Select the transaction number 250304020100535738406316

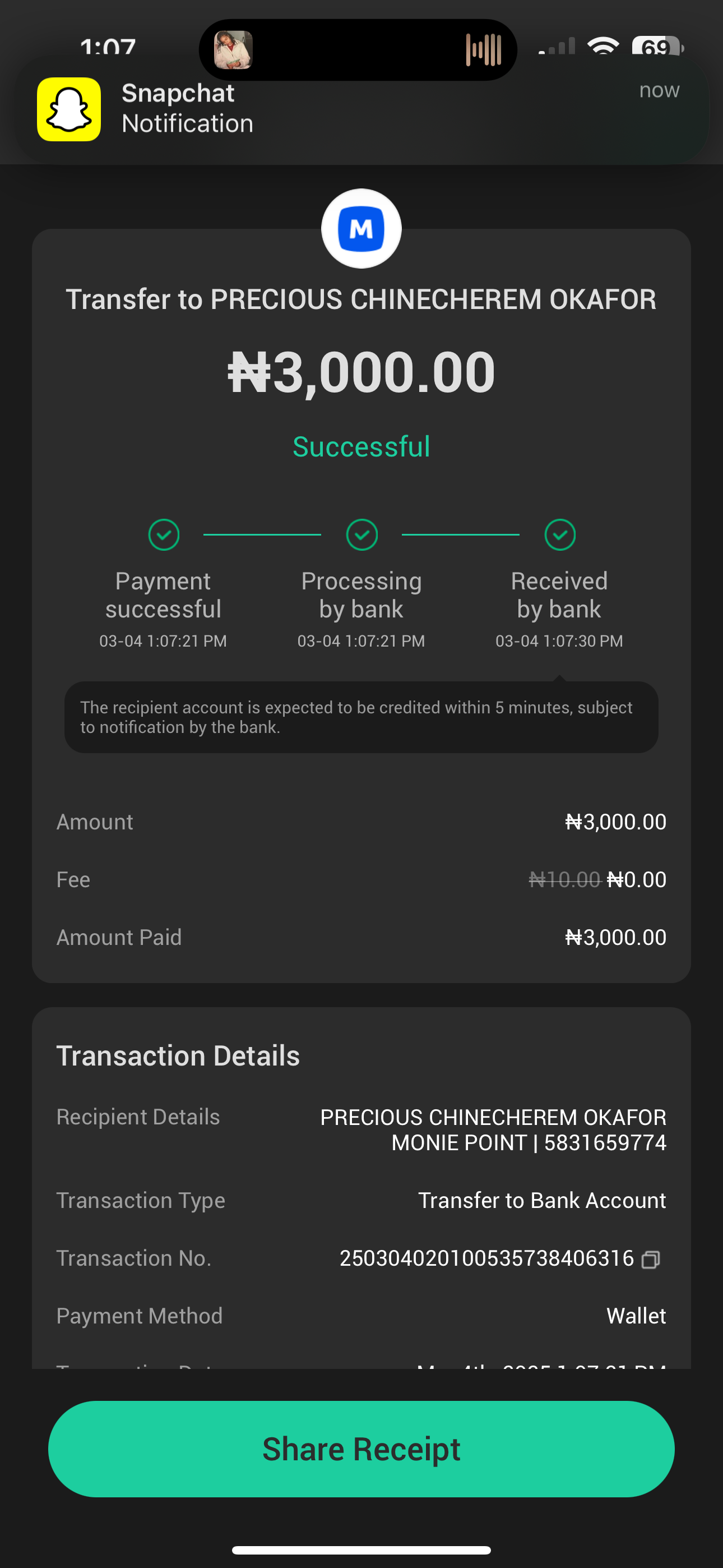[486, 1258]
